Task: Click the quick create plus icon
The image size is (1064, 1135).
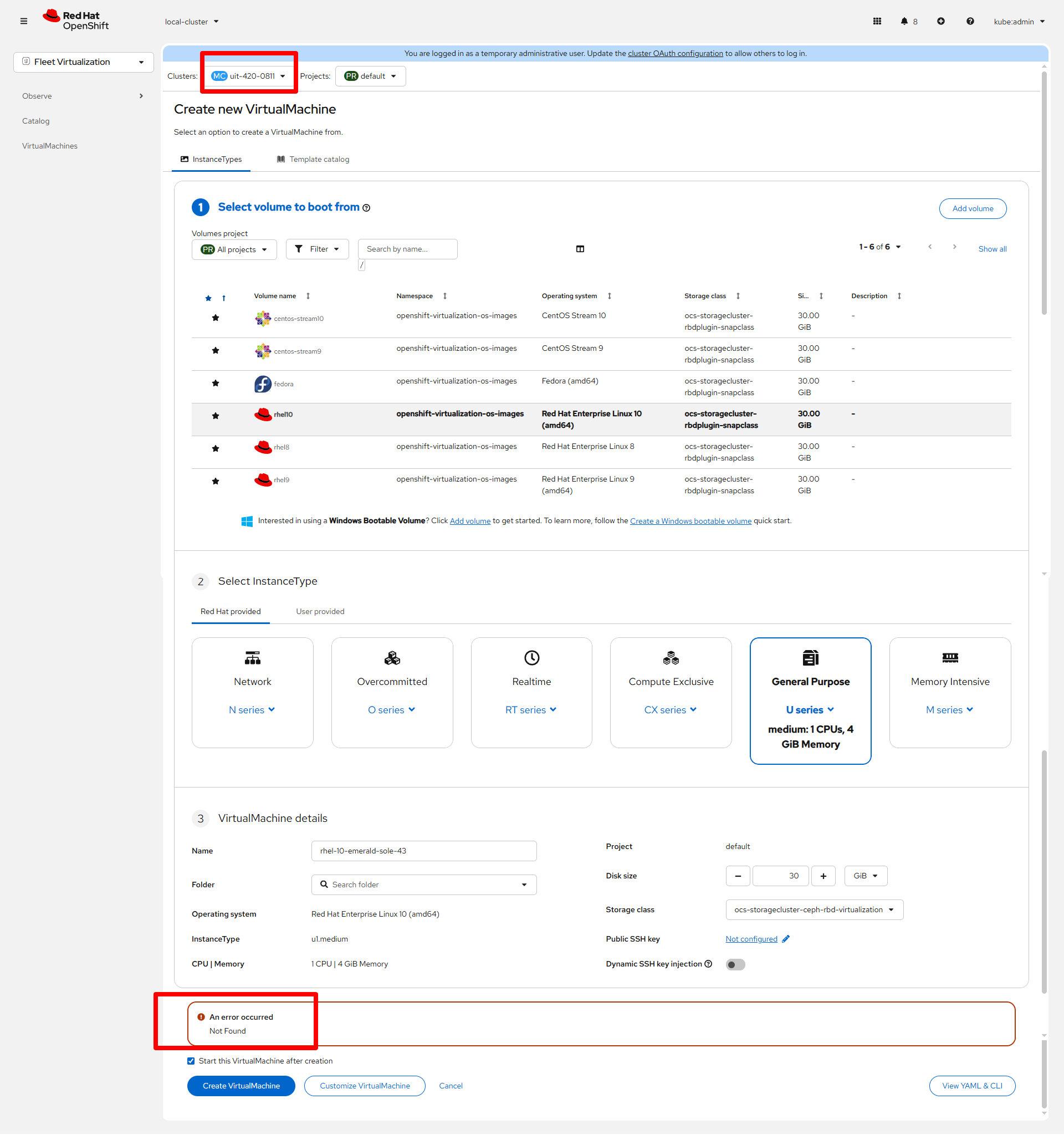Action: click(941, 22)
